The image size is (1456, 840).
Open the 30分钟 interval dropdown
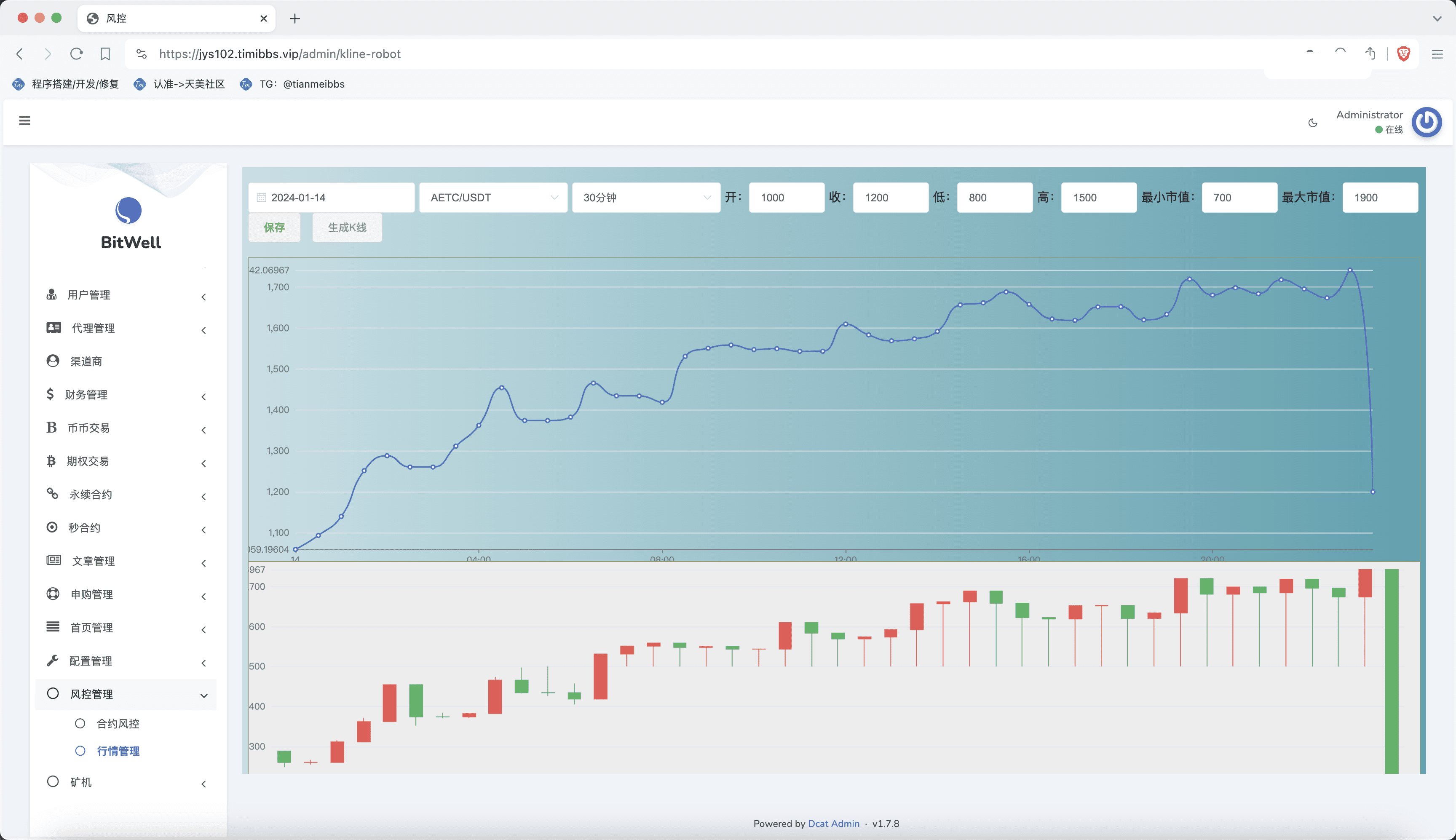(646, 197)
